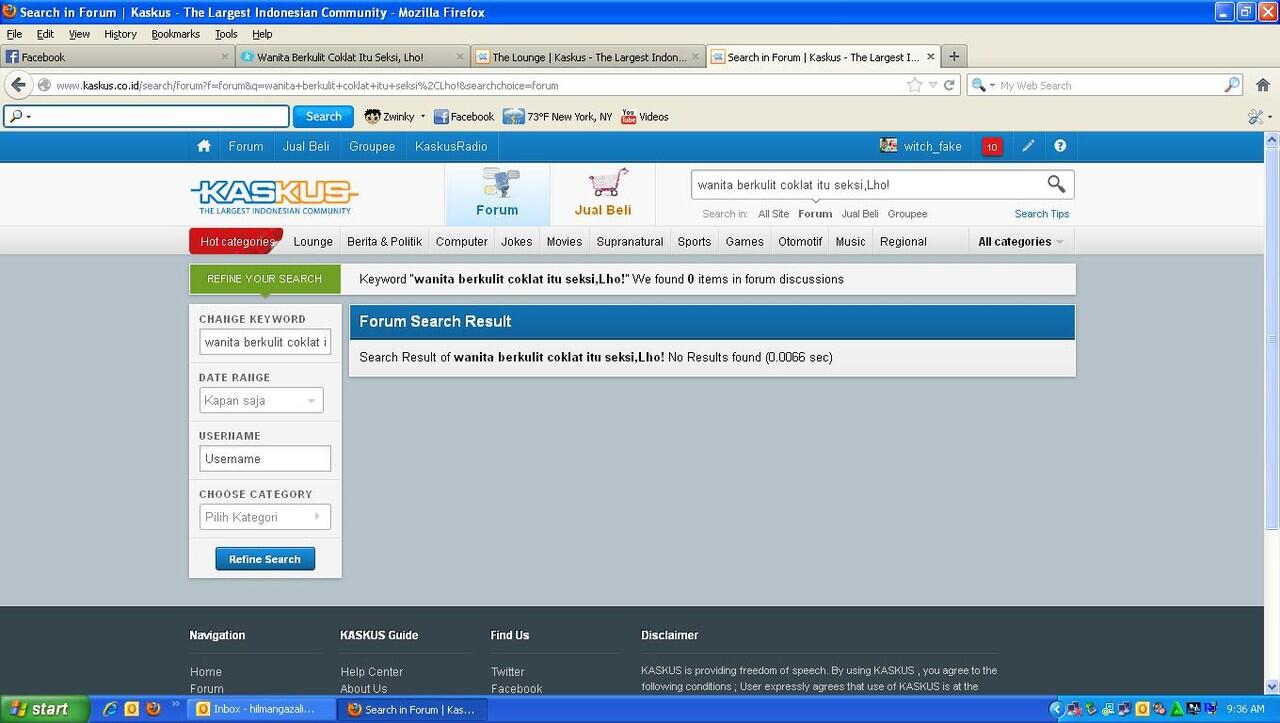Open the History menu
This screenshot has height=723, width=1280.
pos(120,34)
